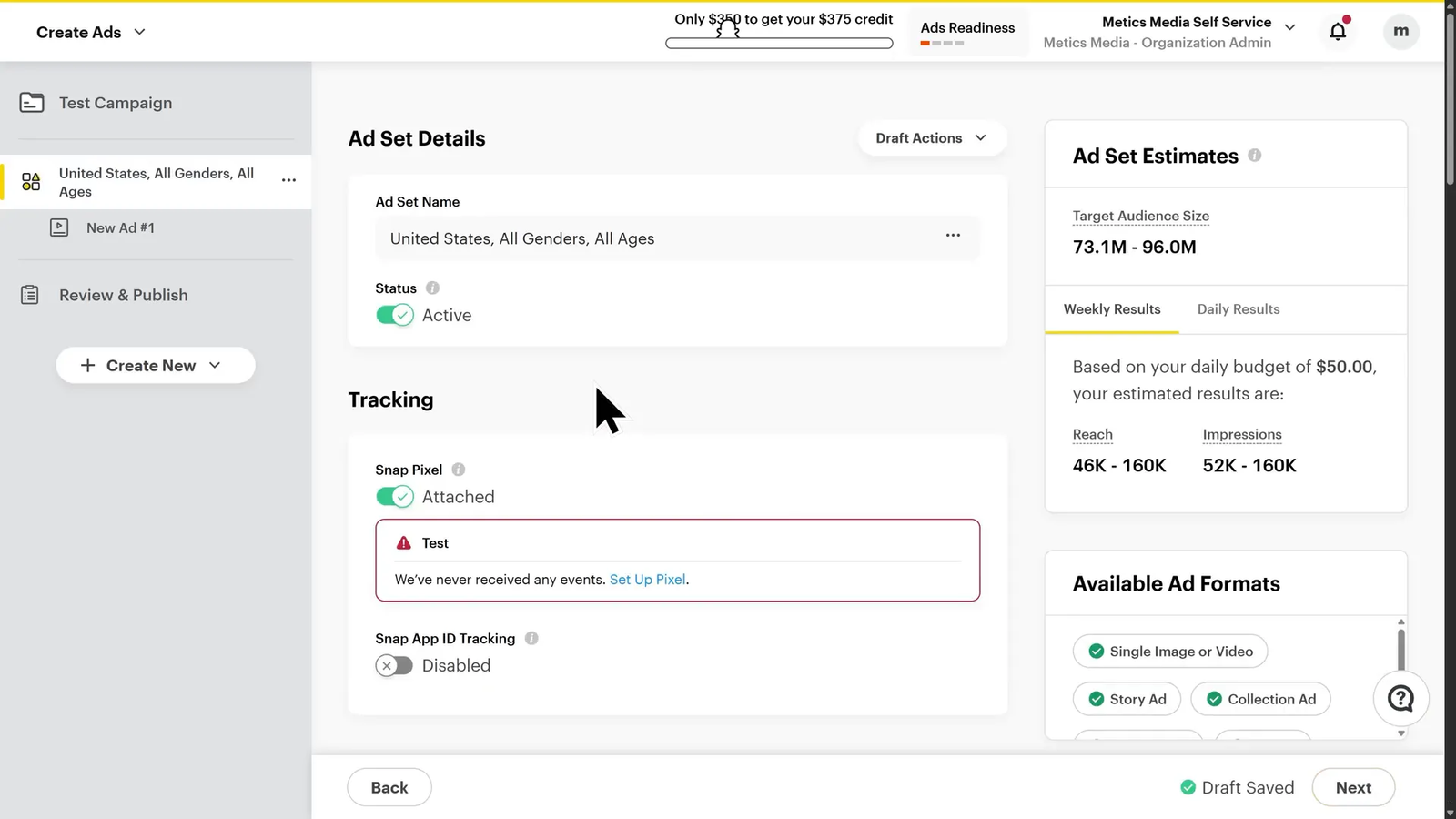This screenshot has width=1456, height=819.
Task: Select the Collection Ad format chip
Action: 1260,699
